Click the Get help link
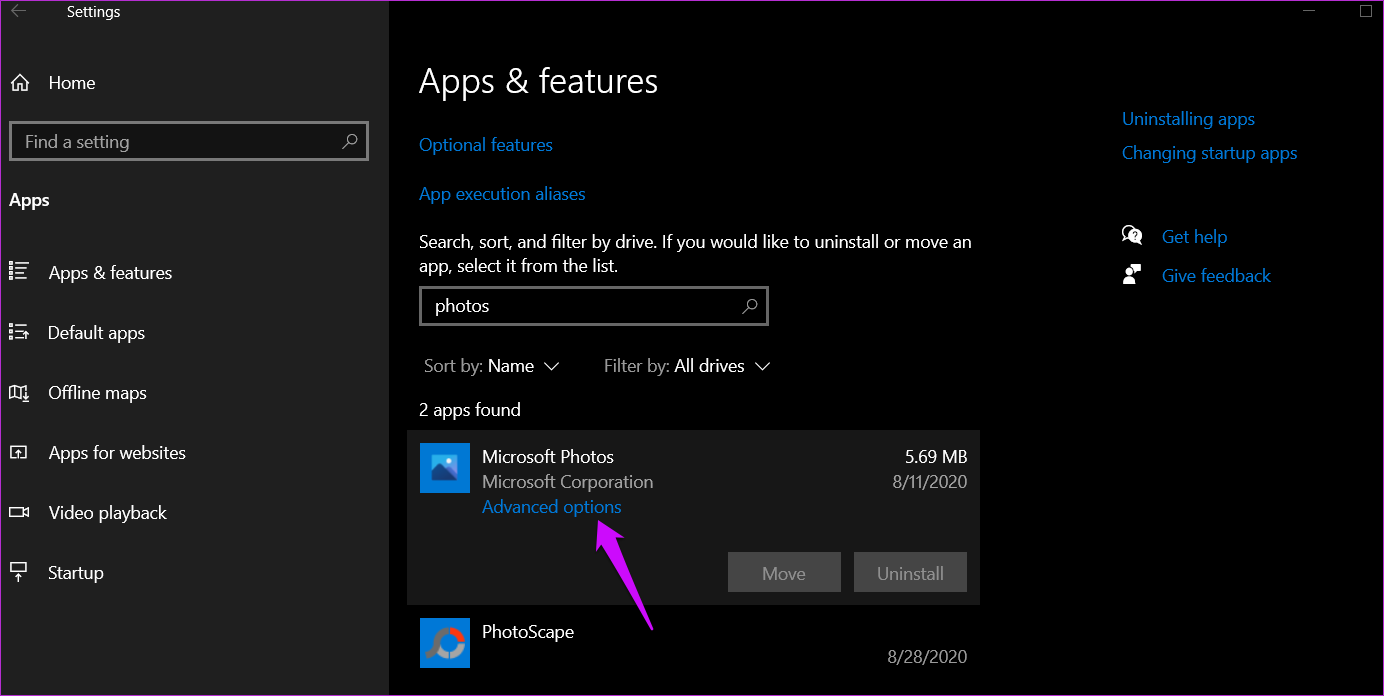Screen dimensions: 1384x696 pyautogui.click(x=1194, y=237)
